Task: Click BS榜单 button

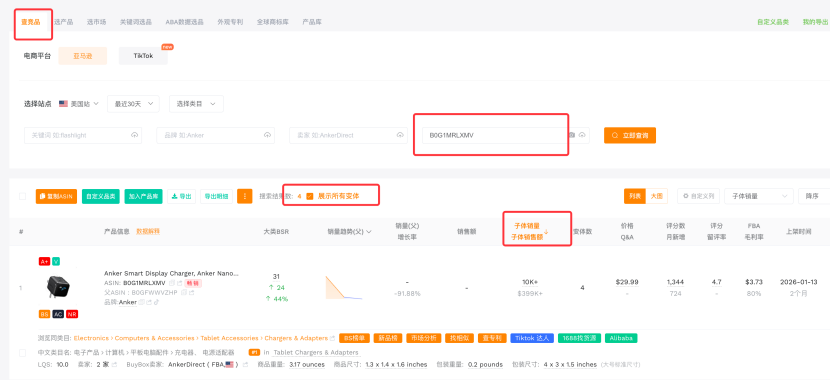Action: point(354,338)
